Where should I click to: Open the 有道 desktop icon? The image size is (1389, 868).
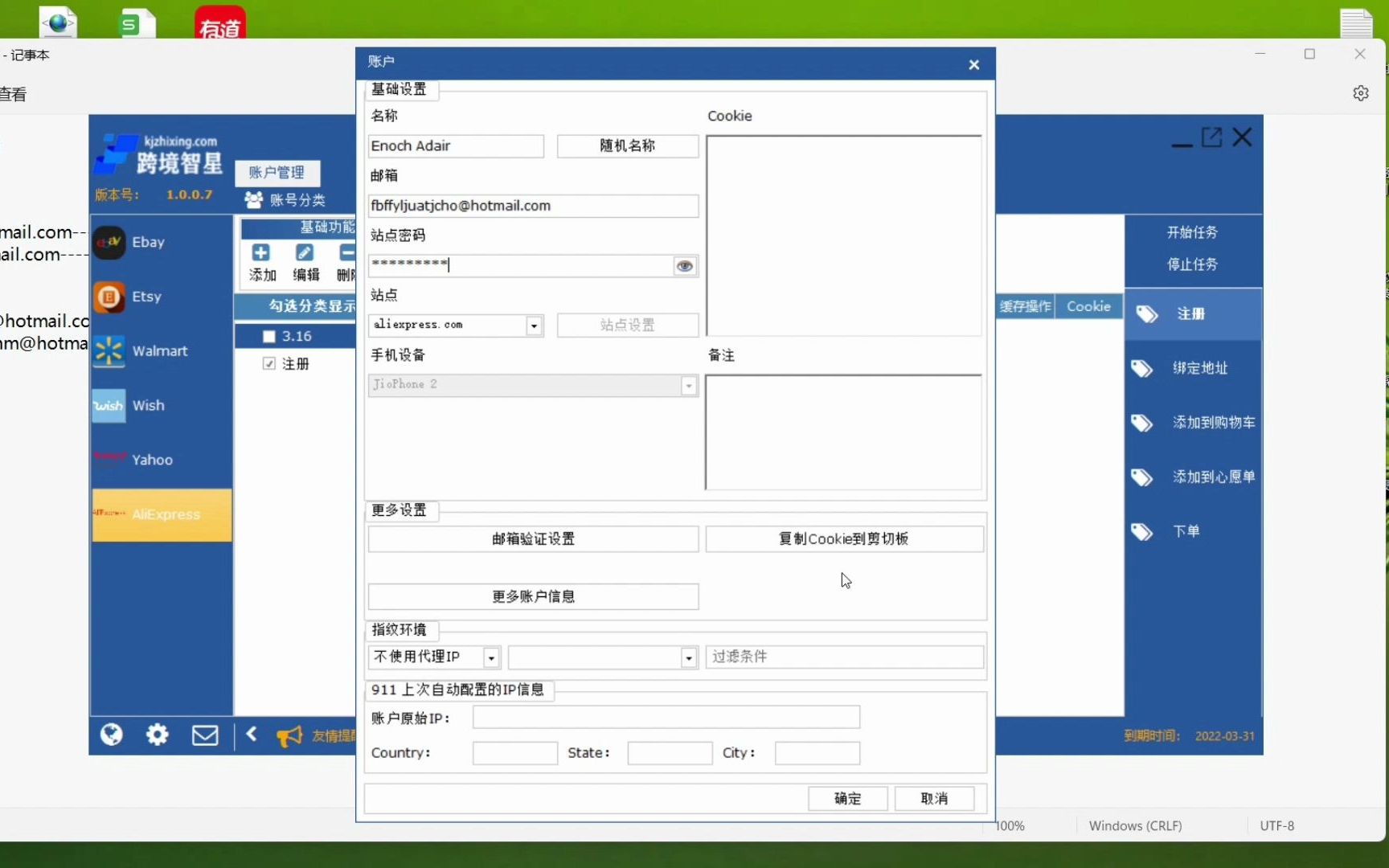tap(220, 23)
